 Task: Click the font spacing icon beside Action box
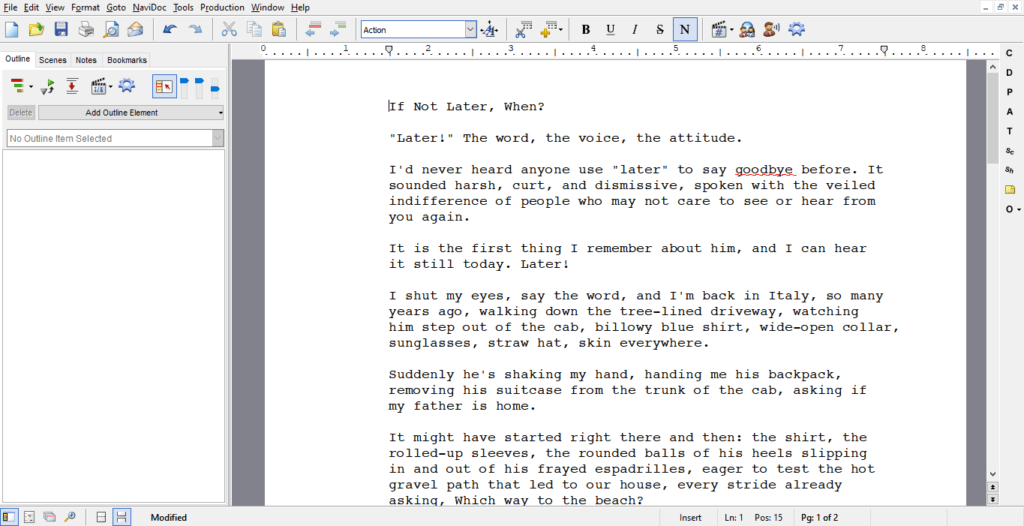489,29
